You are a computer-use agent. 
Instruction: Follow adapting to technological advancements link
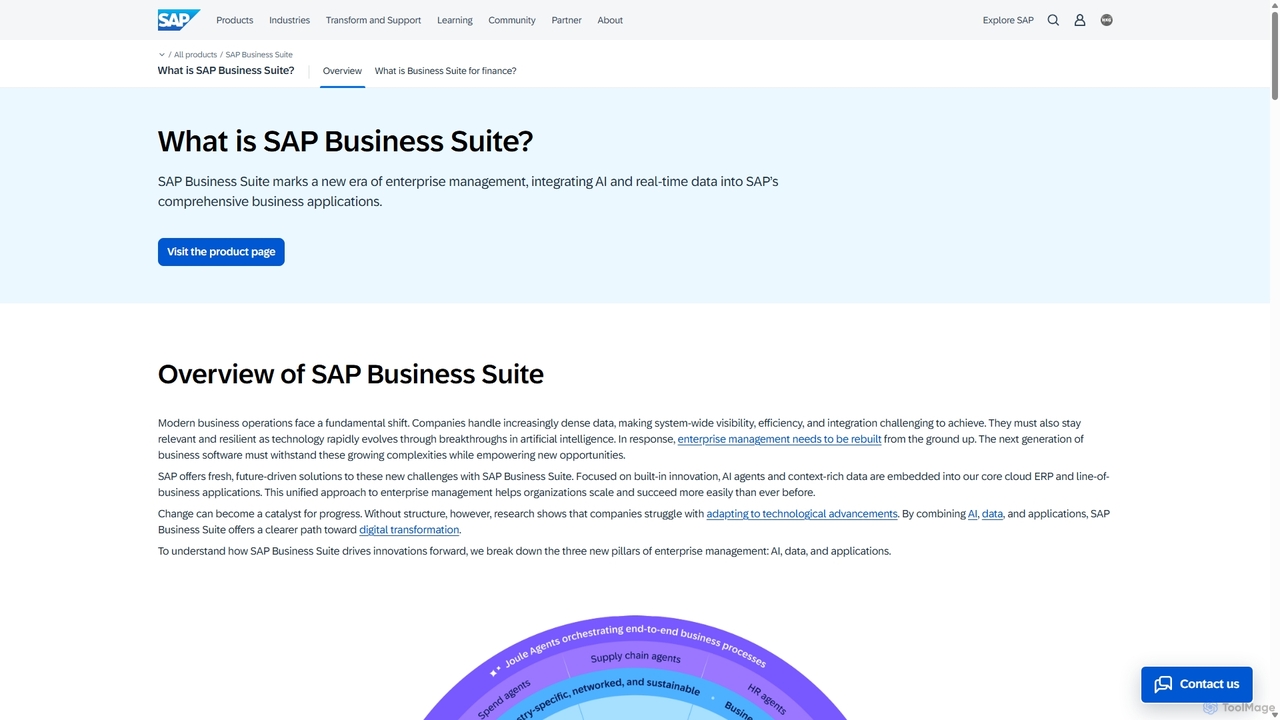802,514
